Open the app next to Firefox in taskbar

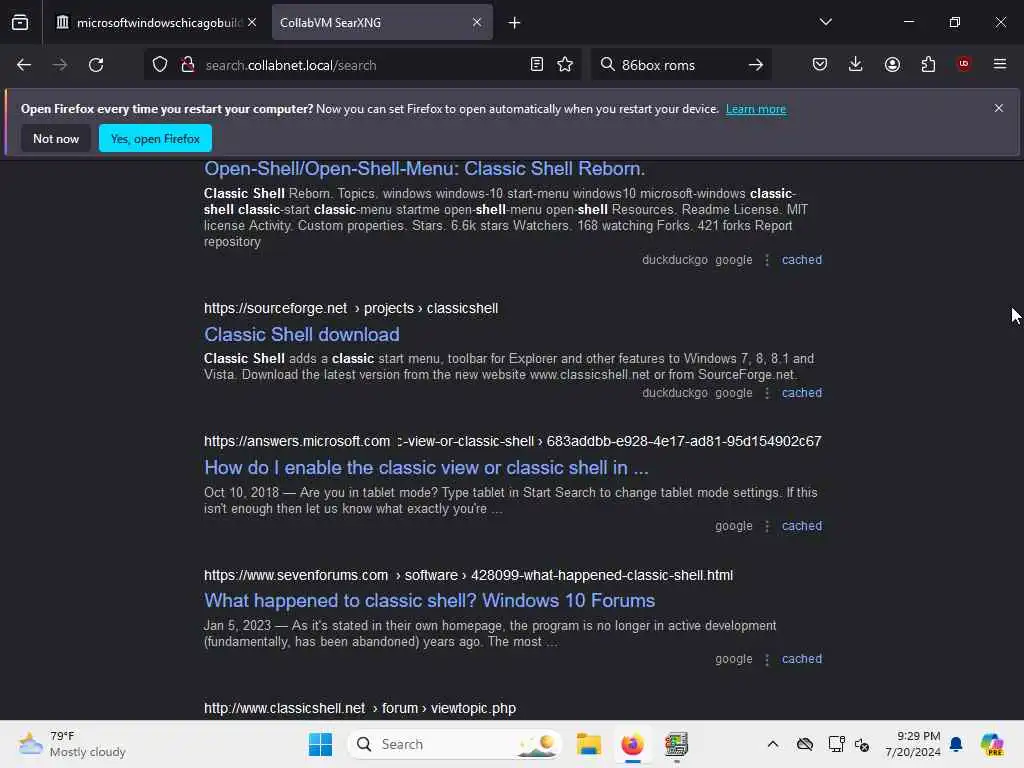click(x=676, y=744)
